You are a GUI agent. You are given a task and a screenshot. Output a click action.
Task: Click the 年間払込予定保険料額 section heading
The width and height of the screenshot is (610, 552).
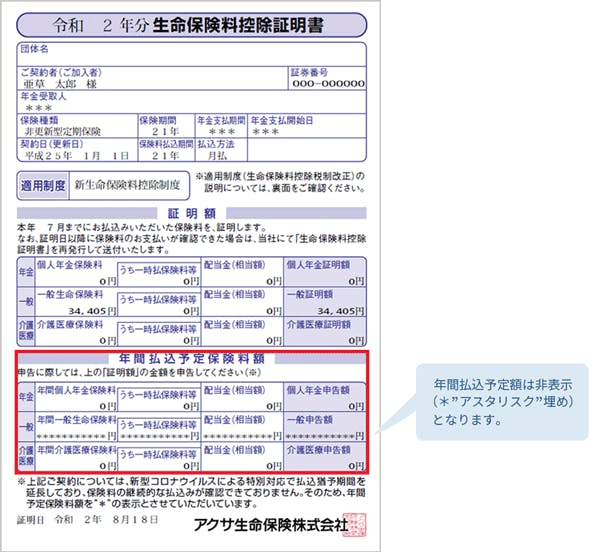pos(192,358)
